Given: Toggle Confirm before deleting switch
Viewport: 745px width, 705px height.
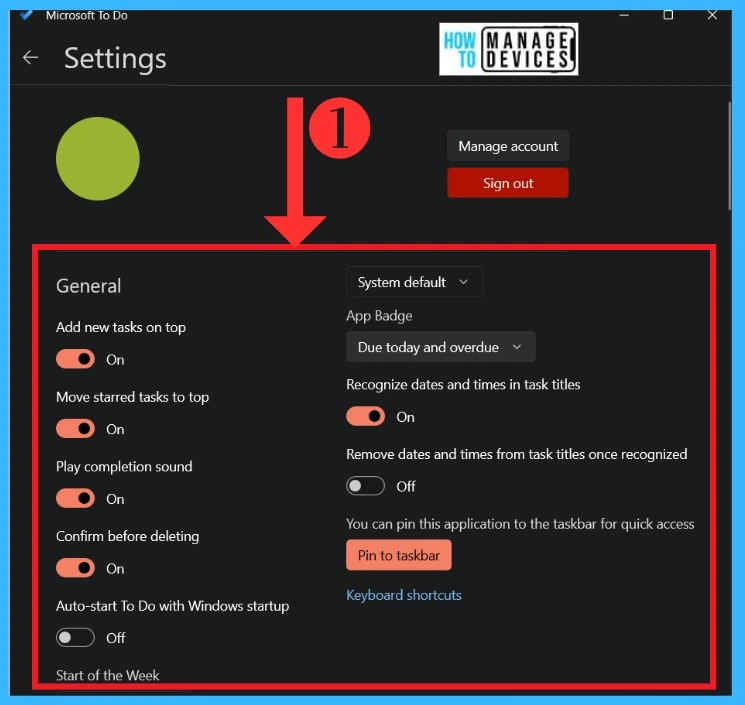Looking at the screenshot, I should [x=75, y=568].
